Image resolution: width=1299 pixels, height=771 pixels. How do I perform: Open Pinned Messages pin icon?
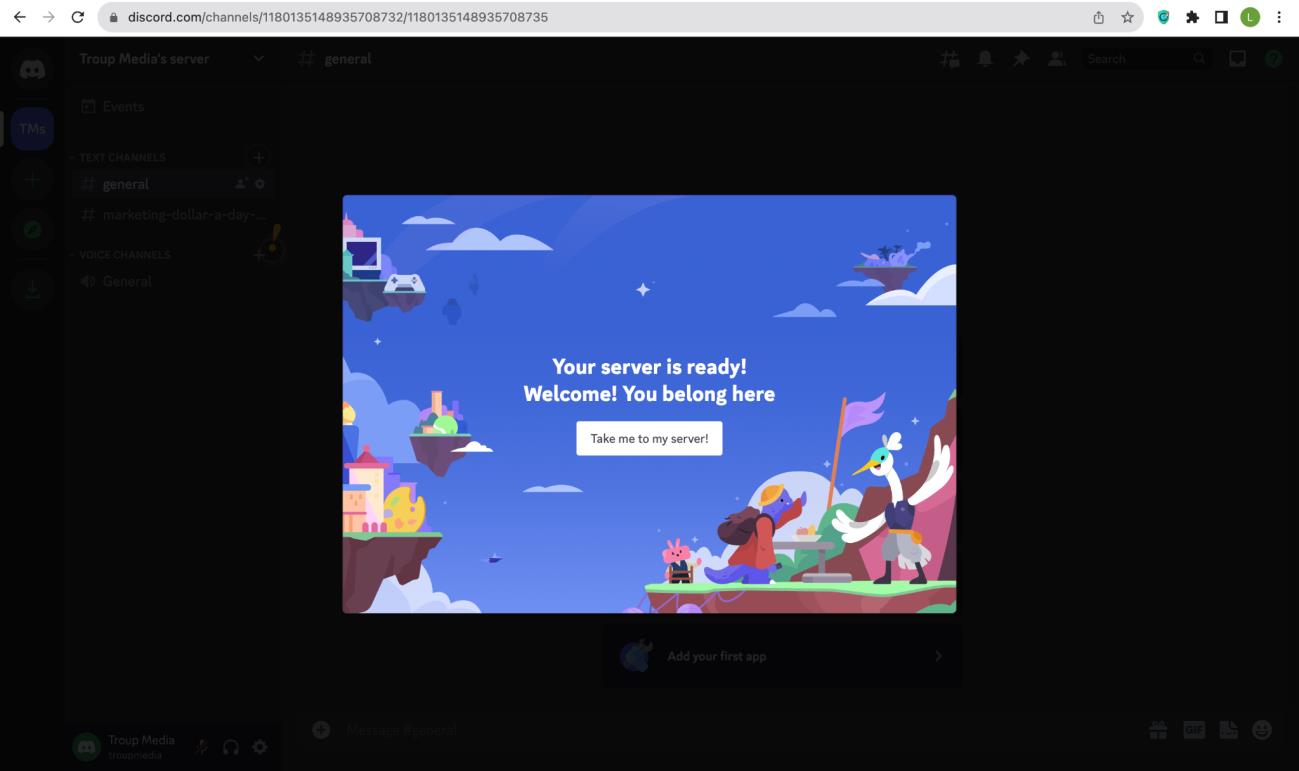click(x=1021, y=59)
